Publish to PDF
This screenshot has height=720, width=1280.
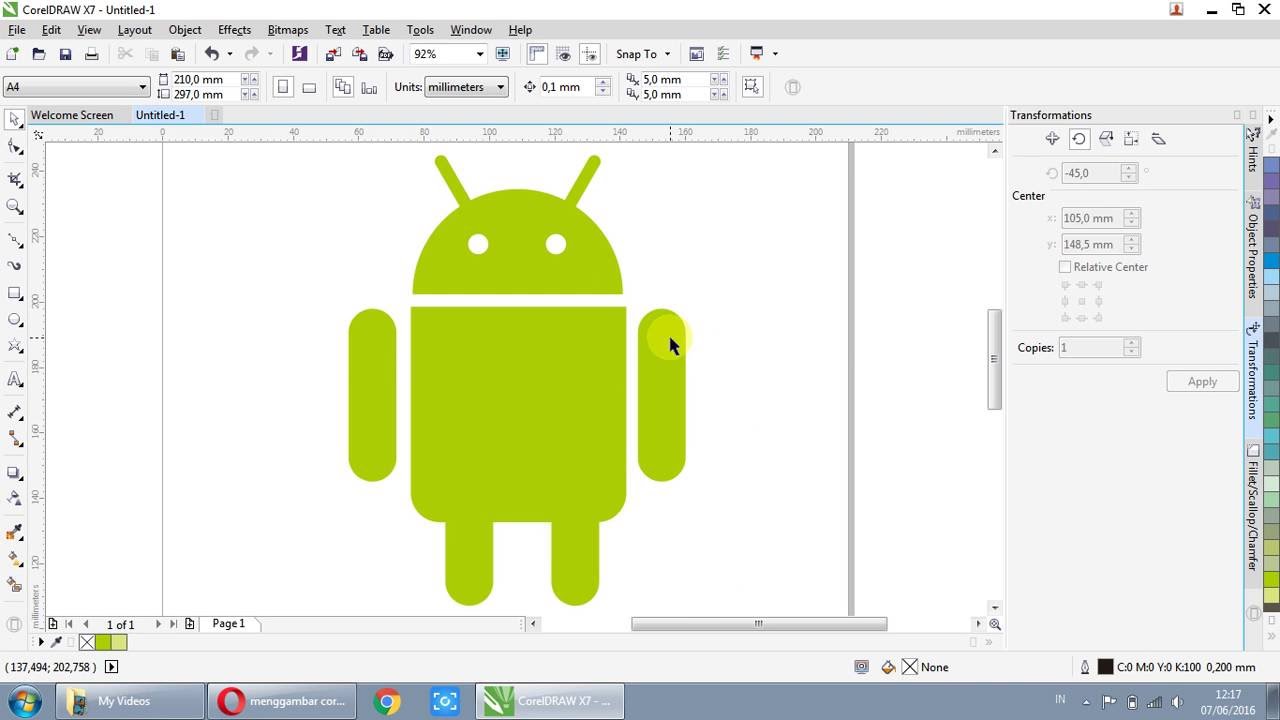pyautogui.click(x=385, y=54)
